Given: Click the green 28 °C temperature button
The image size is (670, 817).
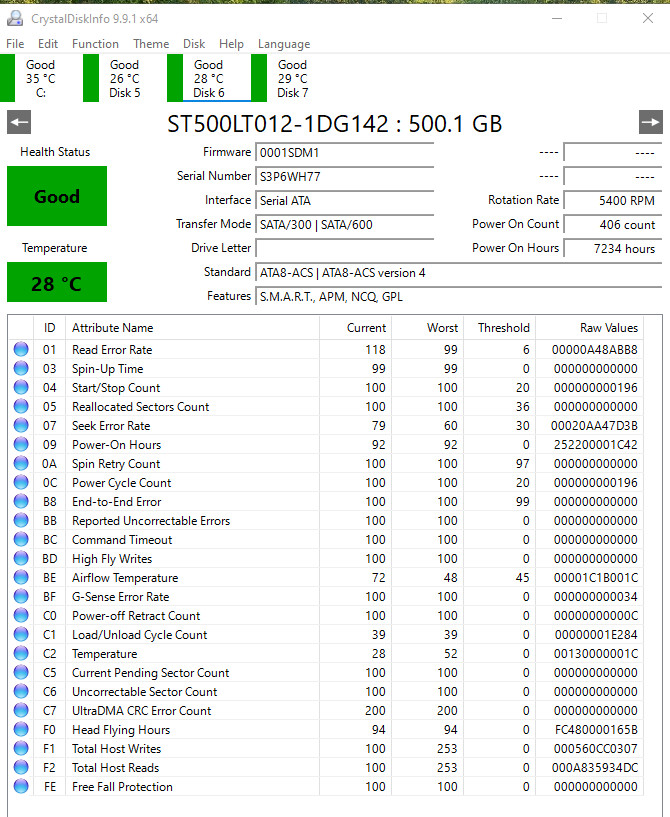Looking at the screenshot, I should tap(57, 282).
